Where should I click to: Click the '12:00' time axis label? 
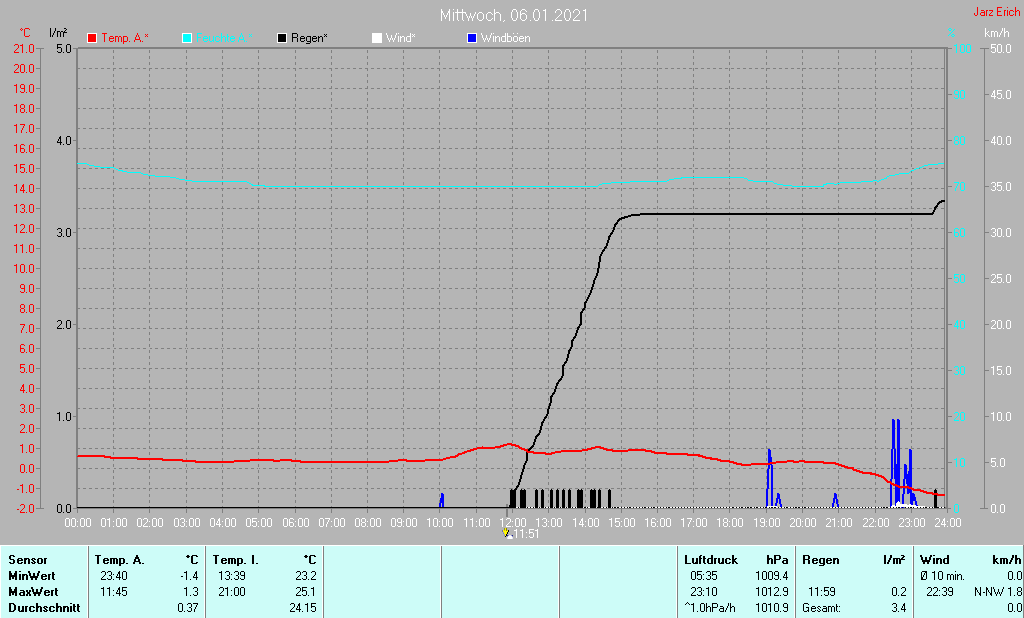point(513,523)
